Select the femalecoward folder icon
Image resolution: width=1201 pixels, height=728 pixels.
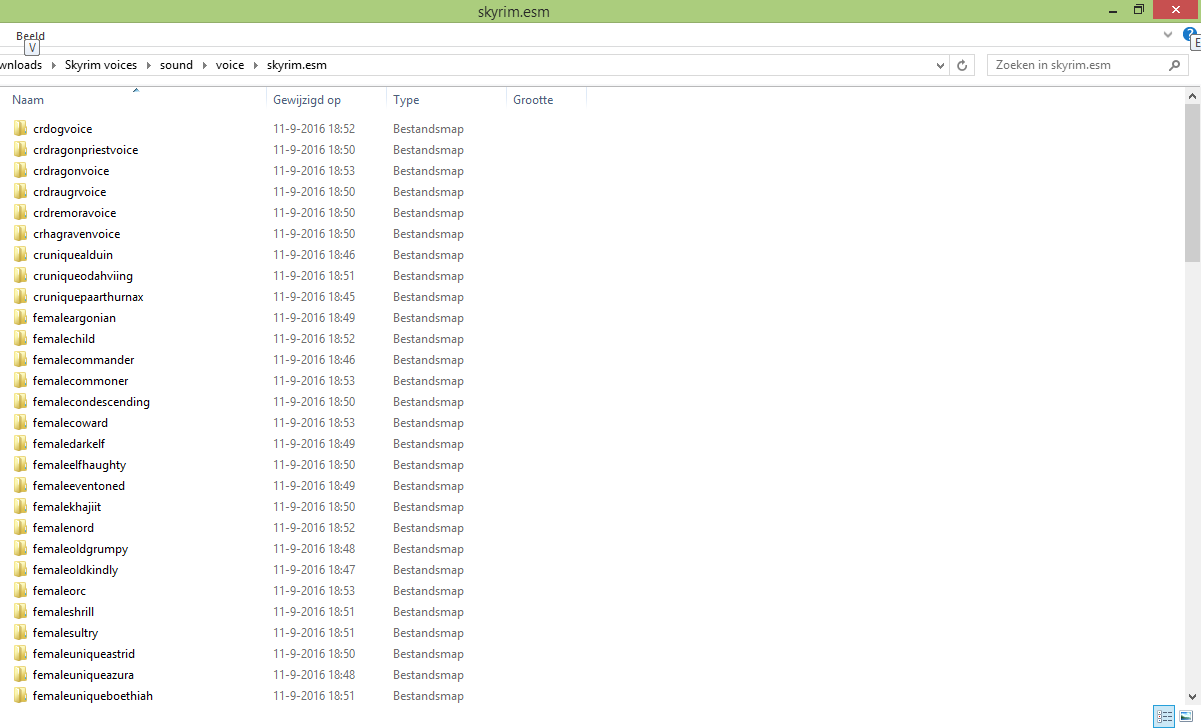click(20, 423)
